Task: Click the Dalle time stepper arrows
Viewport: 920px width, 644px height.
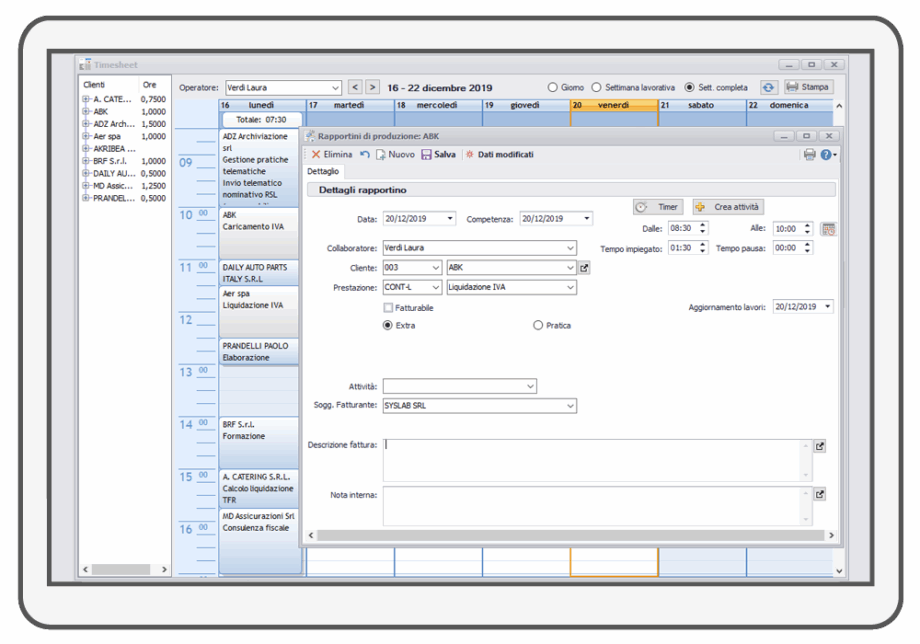Action: click(703, 228)
